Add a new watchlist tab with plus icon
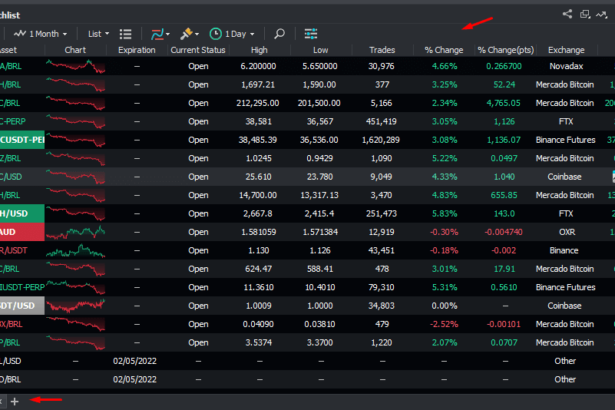615x410 pixels. [x=15, y=402]
